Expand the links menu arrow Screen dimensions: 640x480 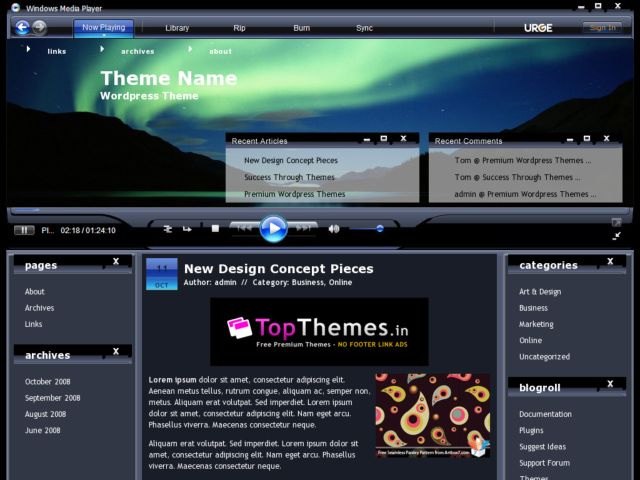(x=28, y=49)
